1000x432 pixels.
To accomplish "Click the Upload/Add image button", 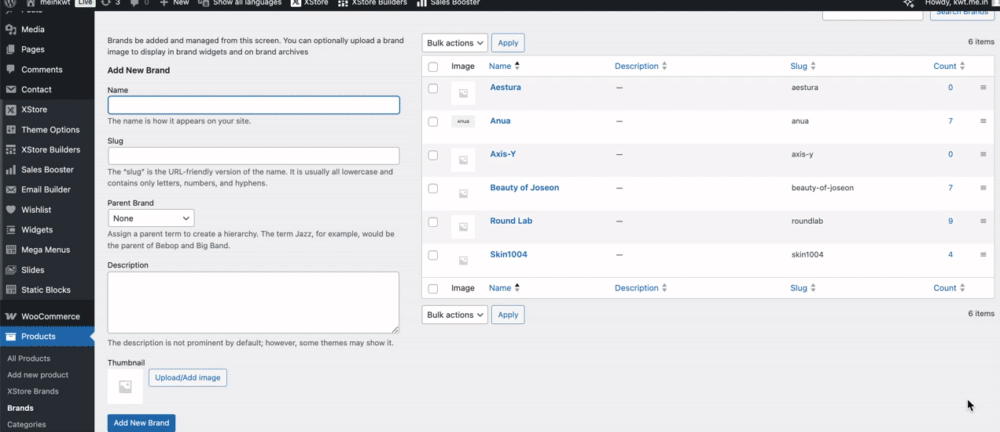I will click(188, 378).
